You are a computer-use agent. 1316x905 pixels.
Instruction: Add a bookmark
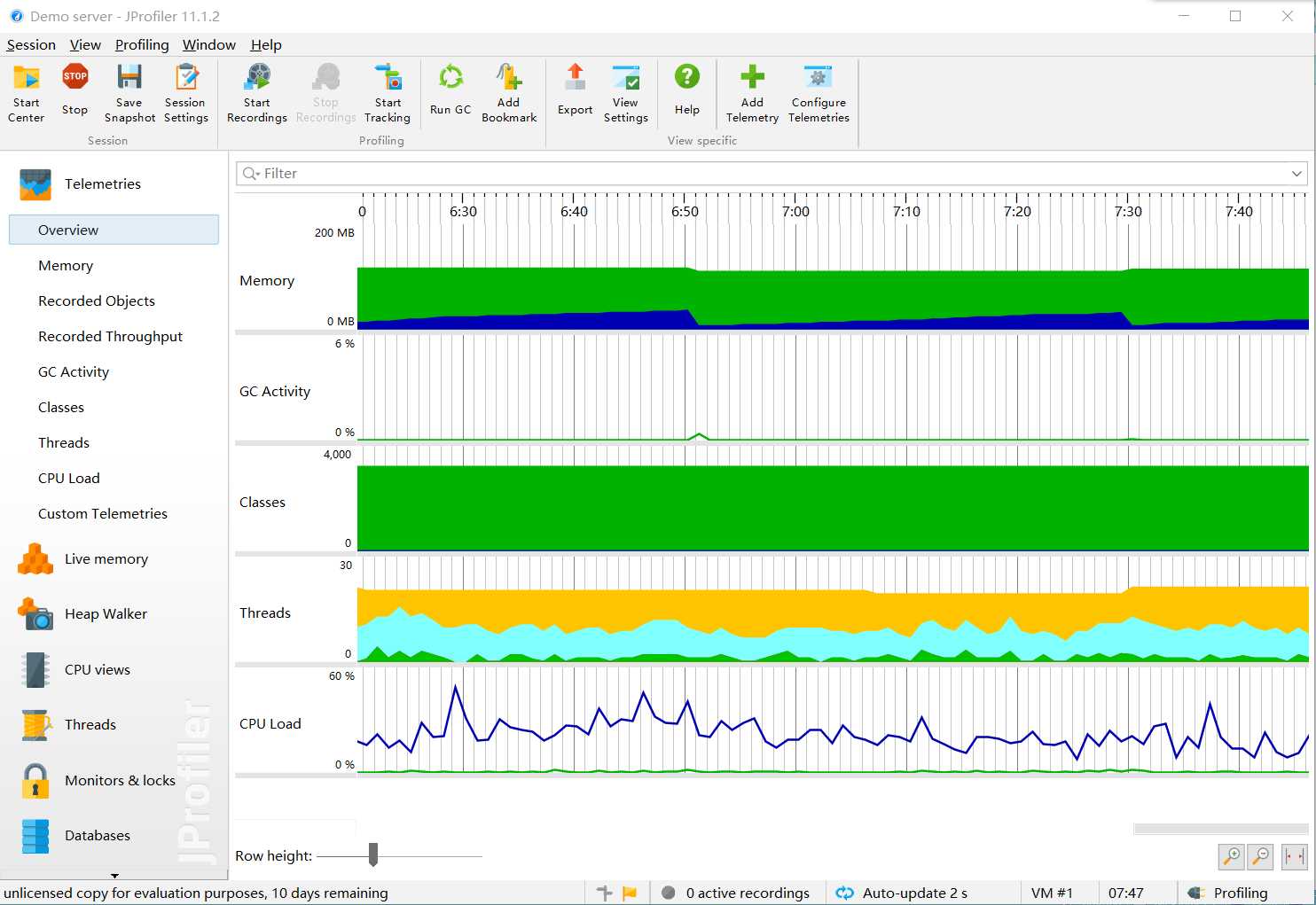(509, 93)
